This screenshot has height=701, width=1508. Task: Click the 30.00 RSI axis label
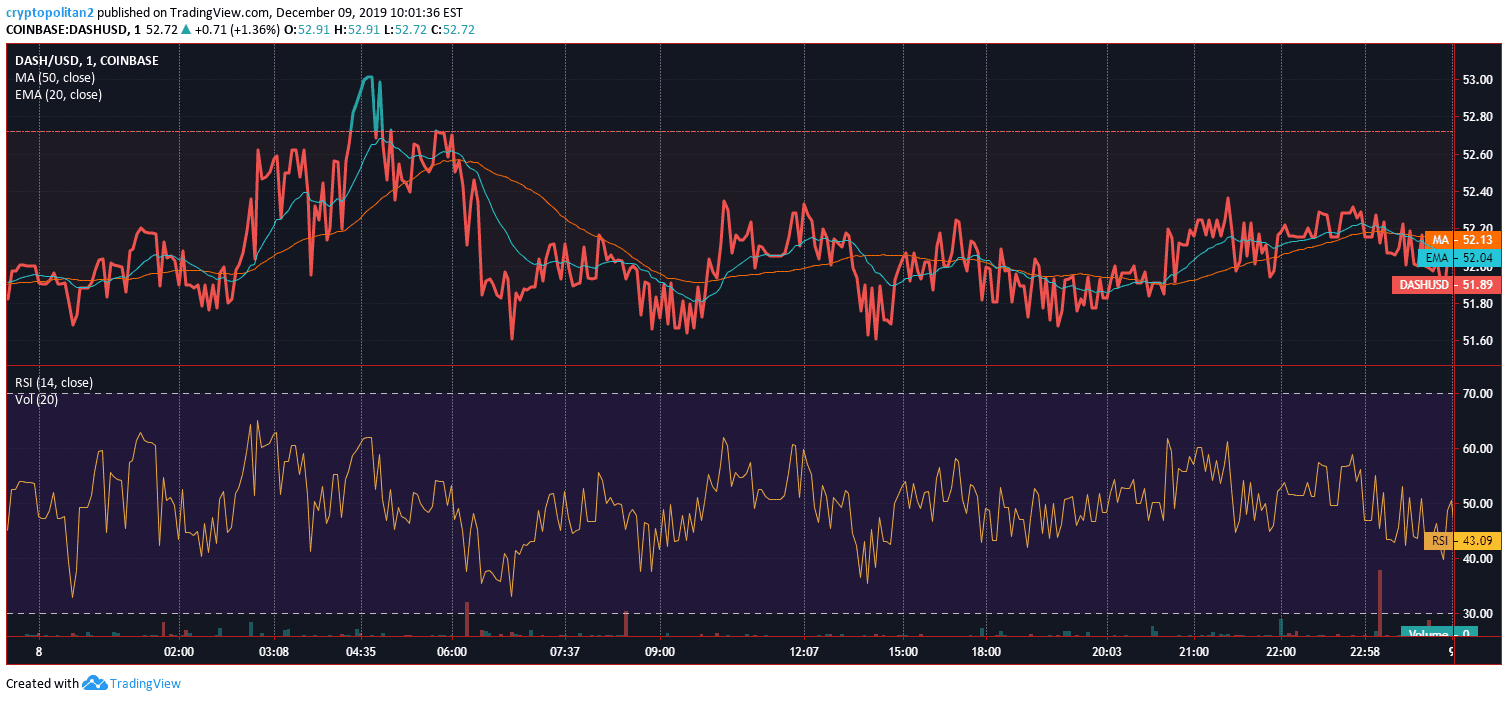1479,614
